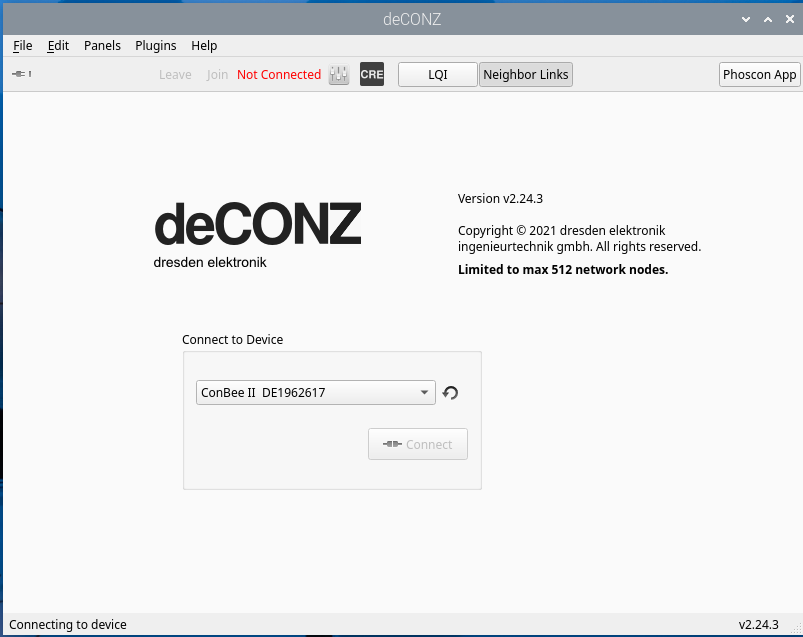Image resolution: width=803 pixels, height=637 pixels.
Task: Expand the ConBee II device dropdown
Action: 315,393
